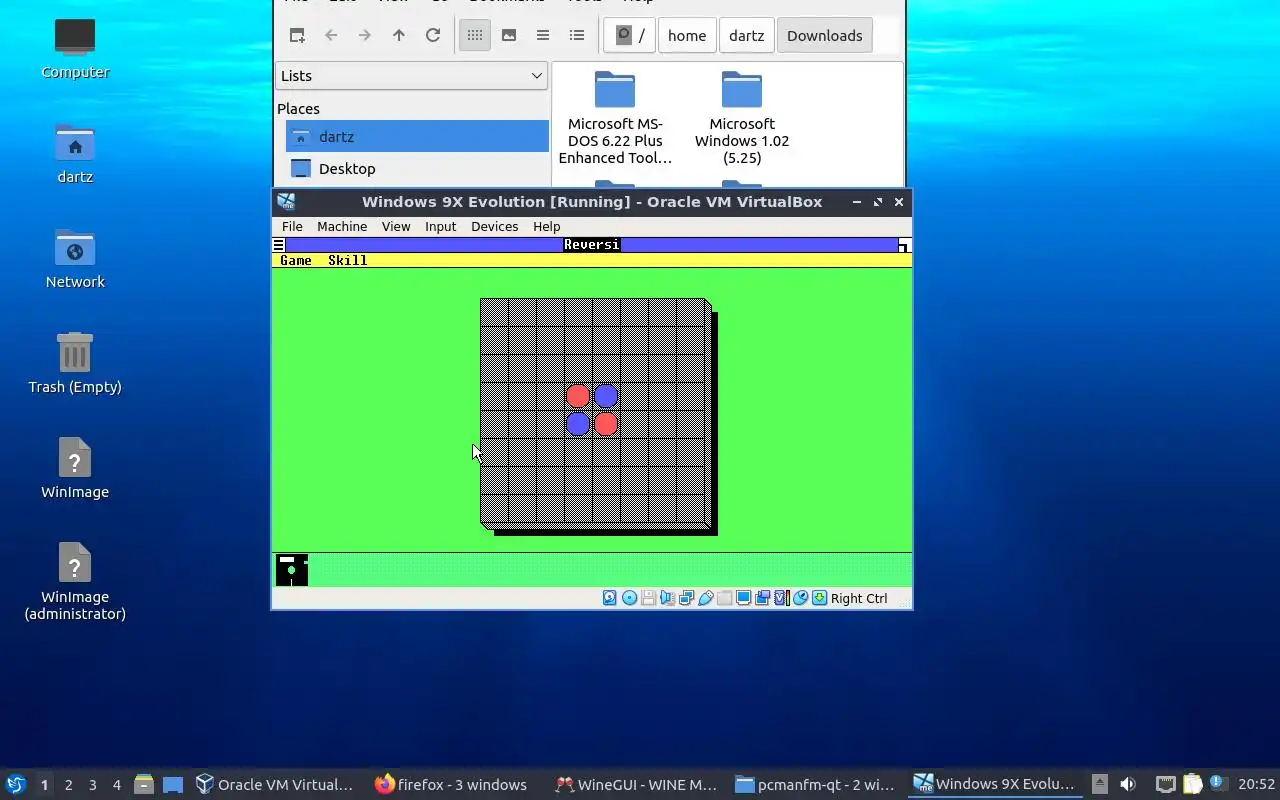Open the USB devices indicator in VirtualBox status bar
Viewport: 1280px width, 800px height.
click(x=705, y=598)
